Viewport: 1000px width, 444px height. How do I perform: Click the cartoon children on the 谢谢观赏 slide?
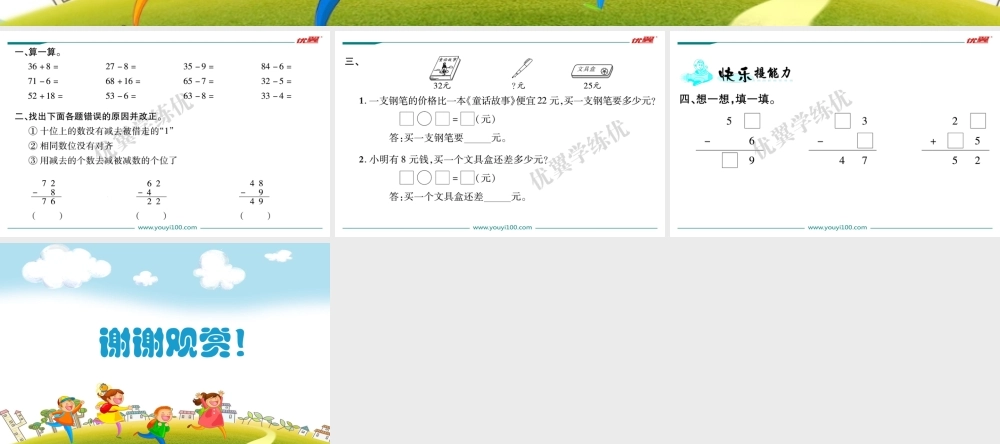point(150,410)
